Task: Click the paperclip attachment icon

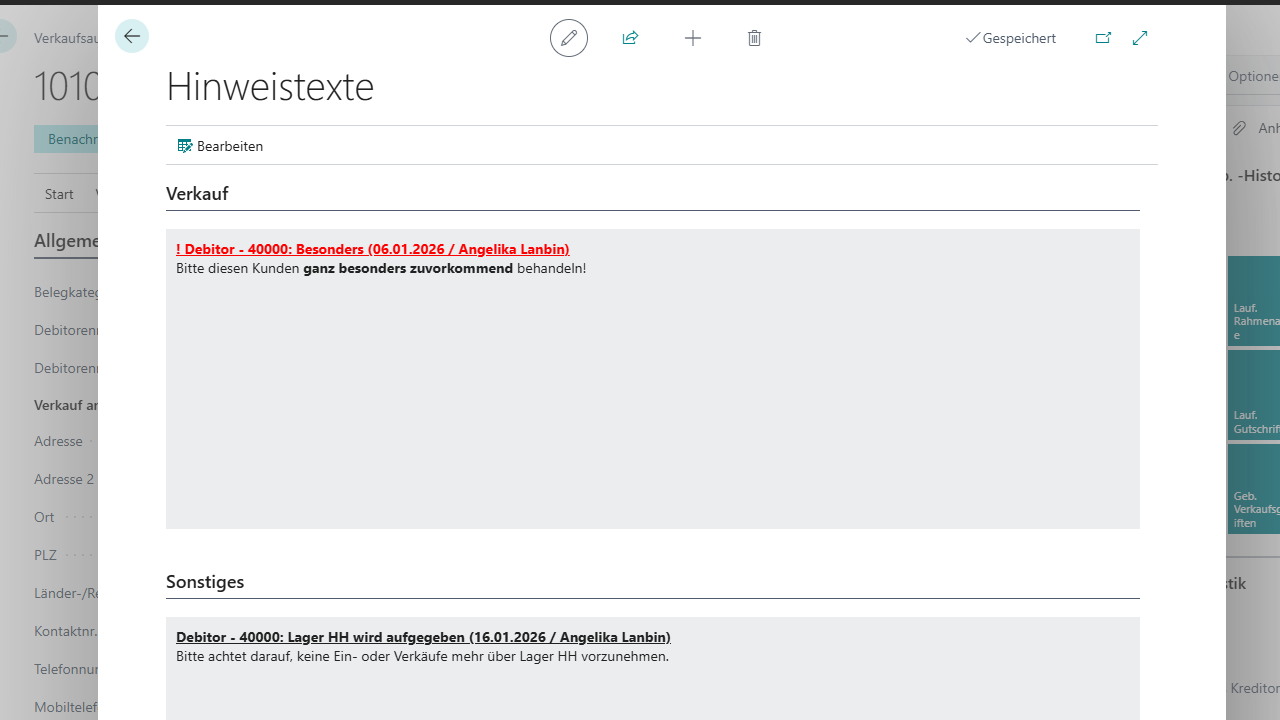Action: (x=1239, y=128)
